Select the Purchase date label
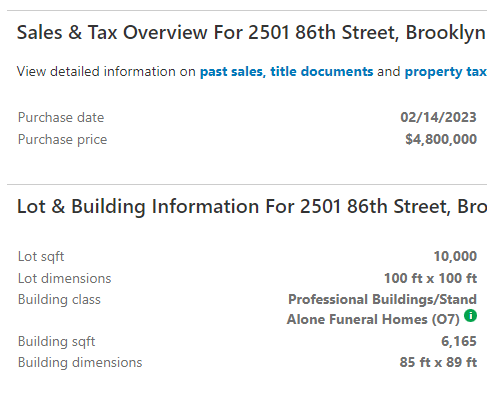Viewport: 487px width, 415px height. [x=61, y=117]
